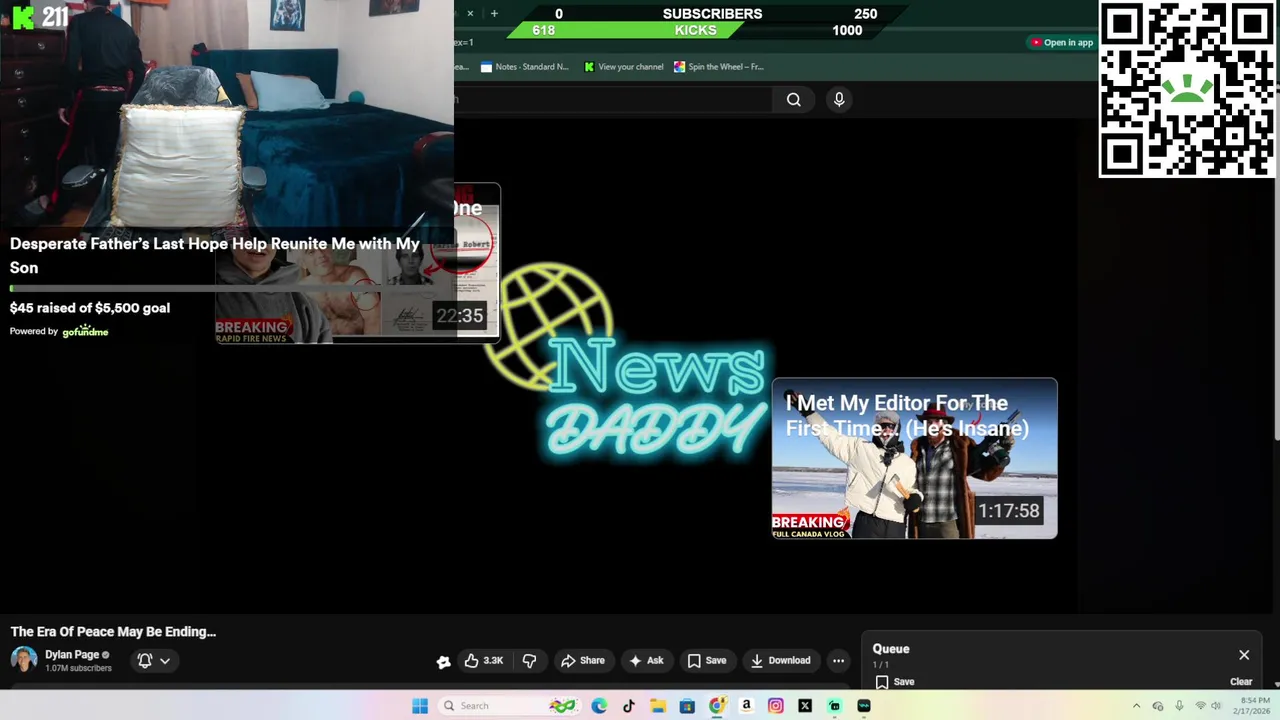
Task: Open the X app from the taskbar
Action: pyautogui.click(x=805, y=706)
